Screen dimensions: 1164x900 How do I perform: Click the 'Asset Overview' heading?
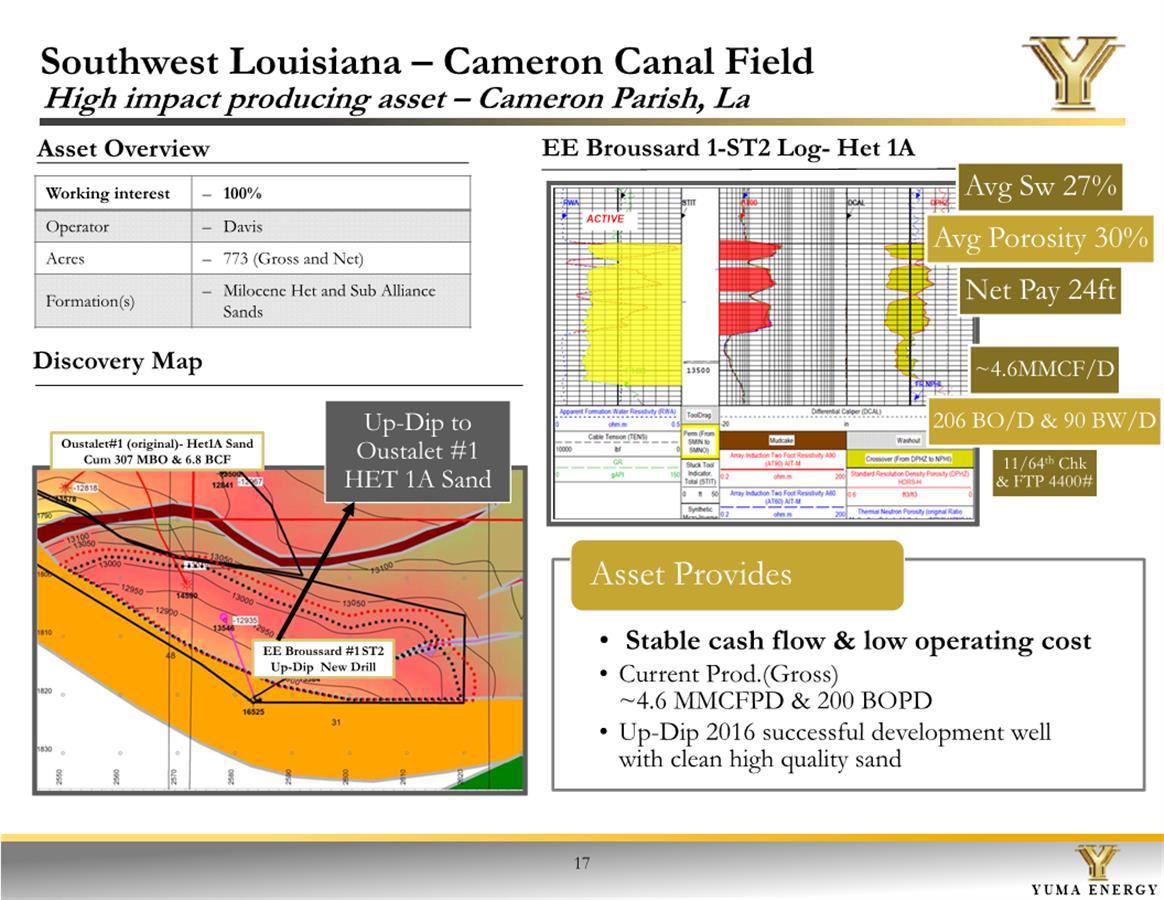[123, 149]
